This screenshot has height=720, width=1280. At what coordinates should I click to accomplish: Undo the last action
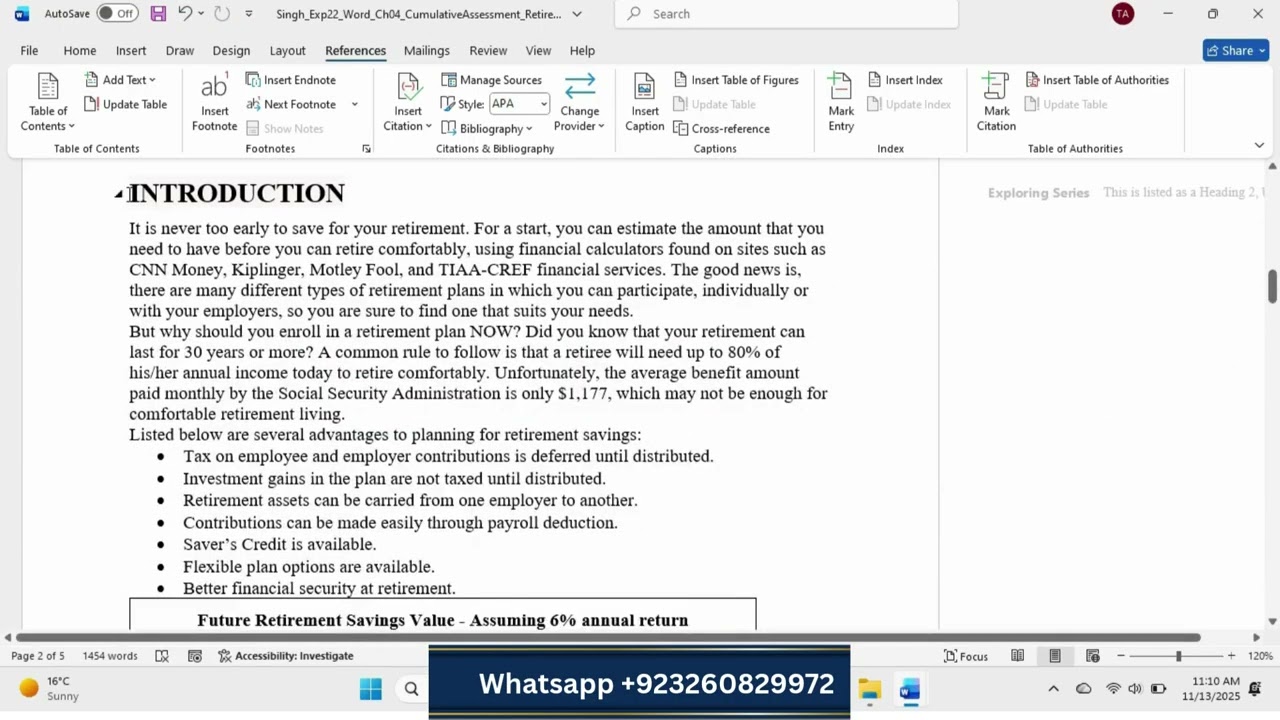[185, 14]
